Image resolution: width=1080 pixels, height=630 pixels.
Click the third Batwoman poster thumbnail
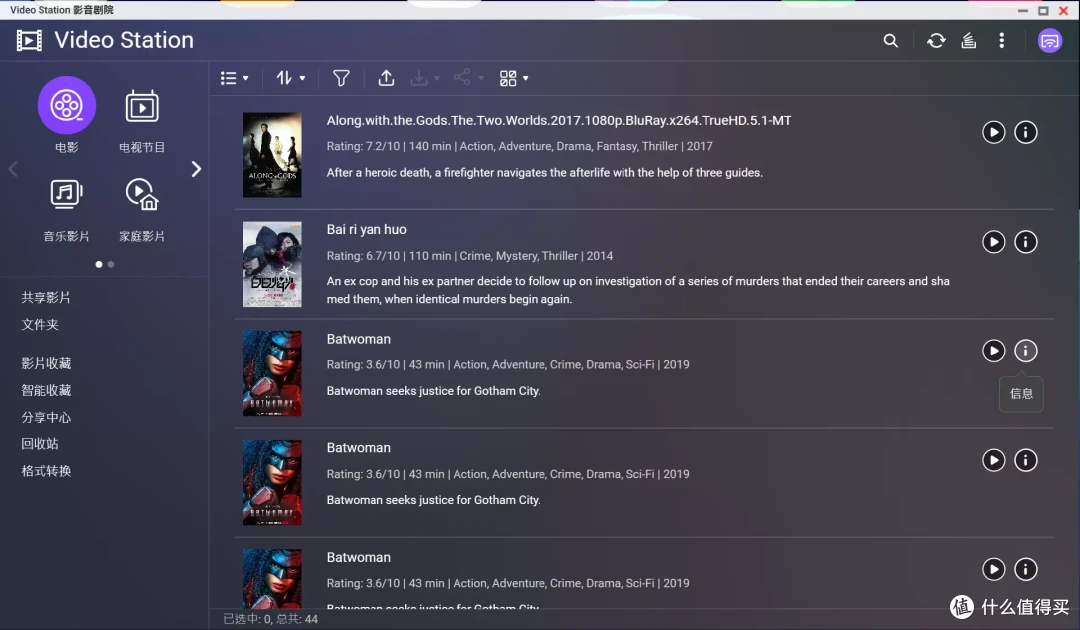click(272, 578)
